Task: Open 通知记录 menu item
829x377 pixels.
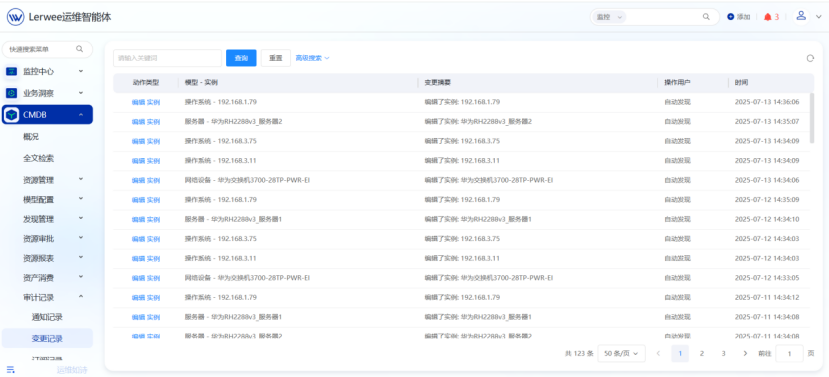Action: tap(47, 317)
